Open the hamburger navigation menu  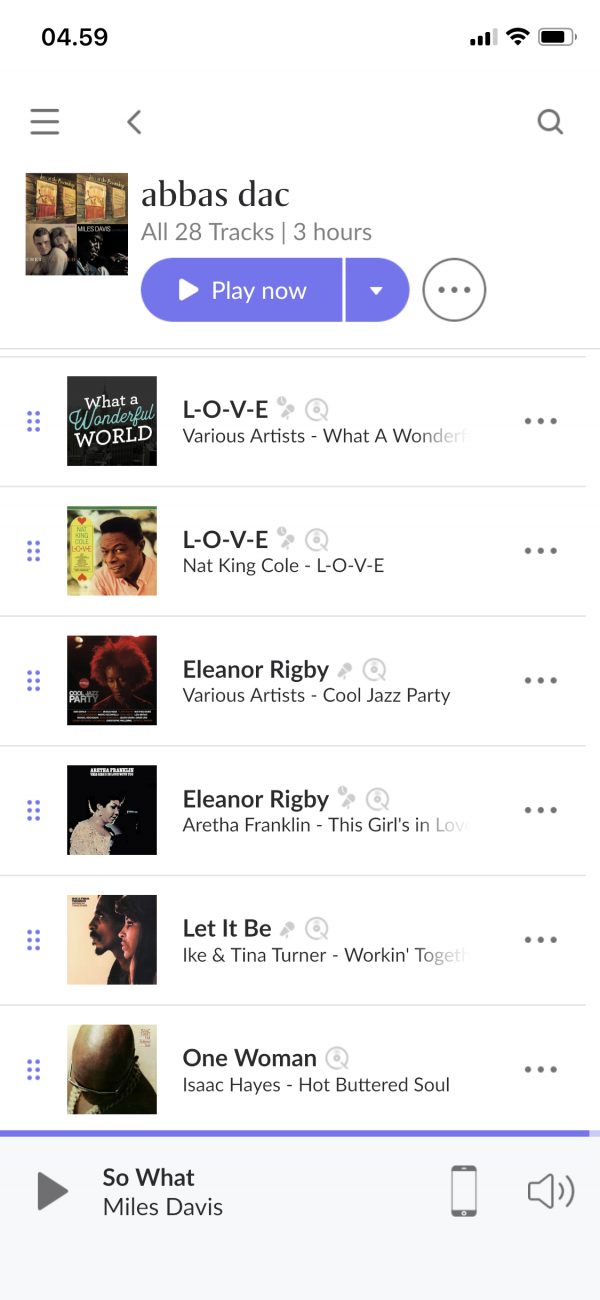click(x=45, y=122)
